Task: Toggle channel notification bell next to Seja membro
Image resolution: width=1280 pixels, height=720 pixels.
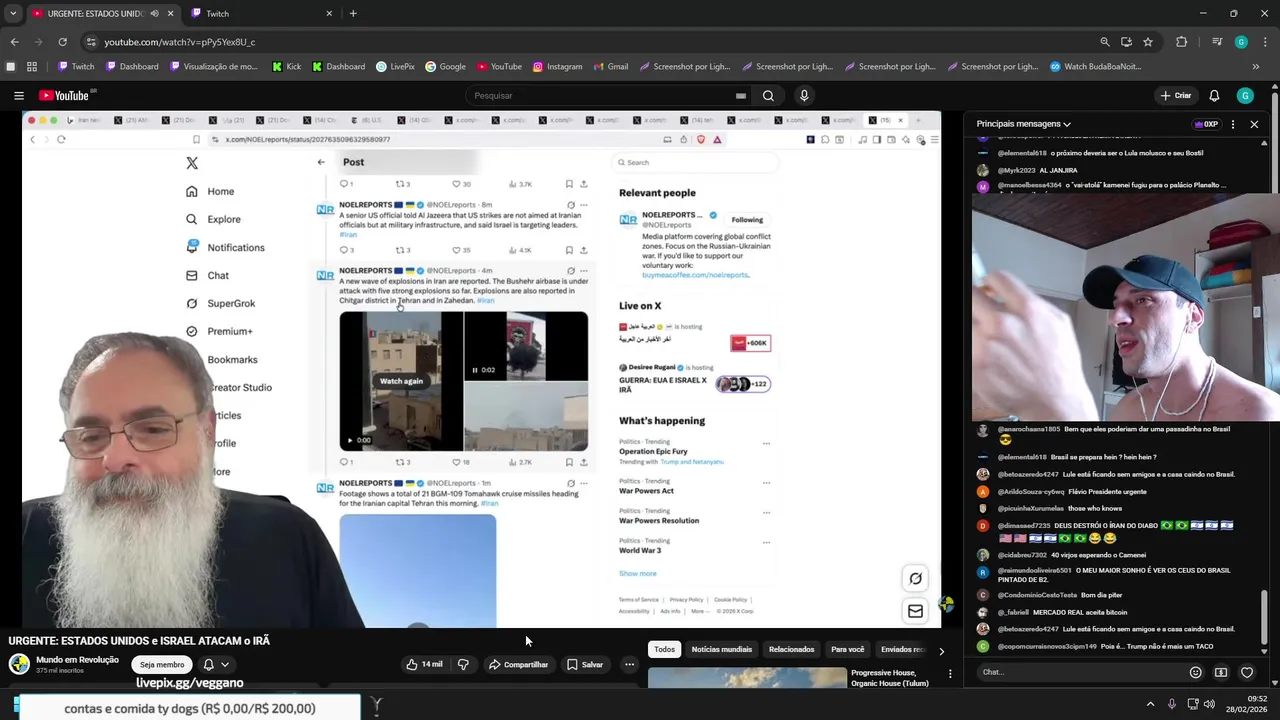Action: point(208,664)
